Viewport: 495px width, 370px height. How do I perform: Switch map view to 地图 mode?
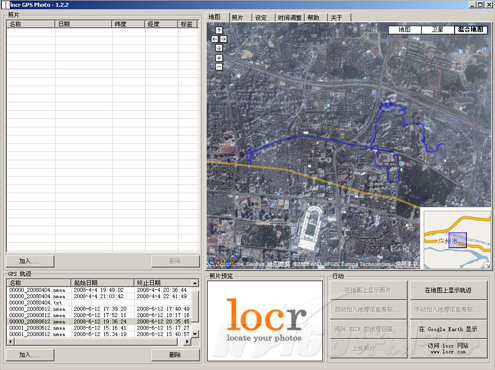point(405,30)
